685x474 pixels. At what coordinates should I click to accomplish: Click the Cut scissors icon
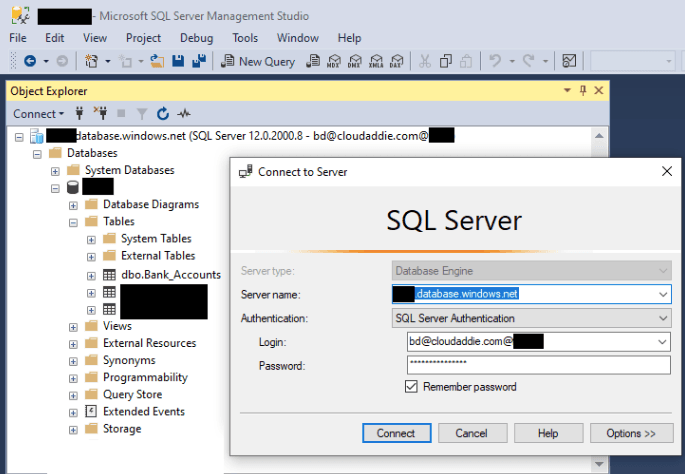425,61
